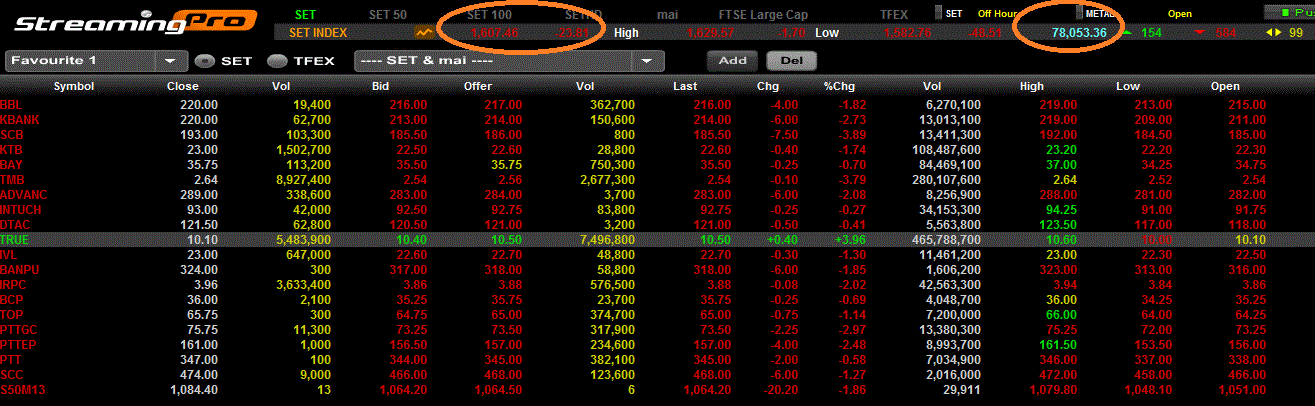1315x406 pixels.
Task: Select the SCC symbol row
Action: pos(657,375)
